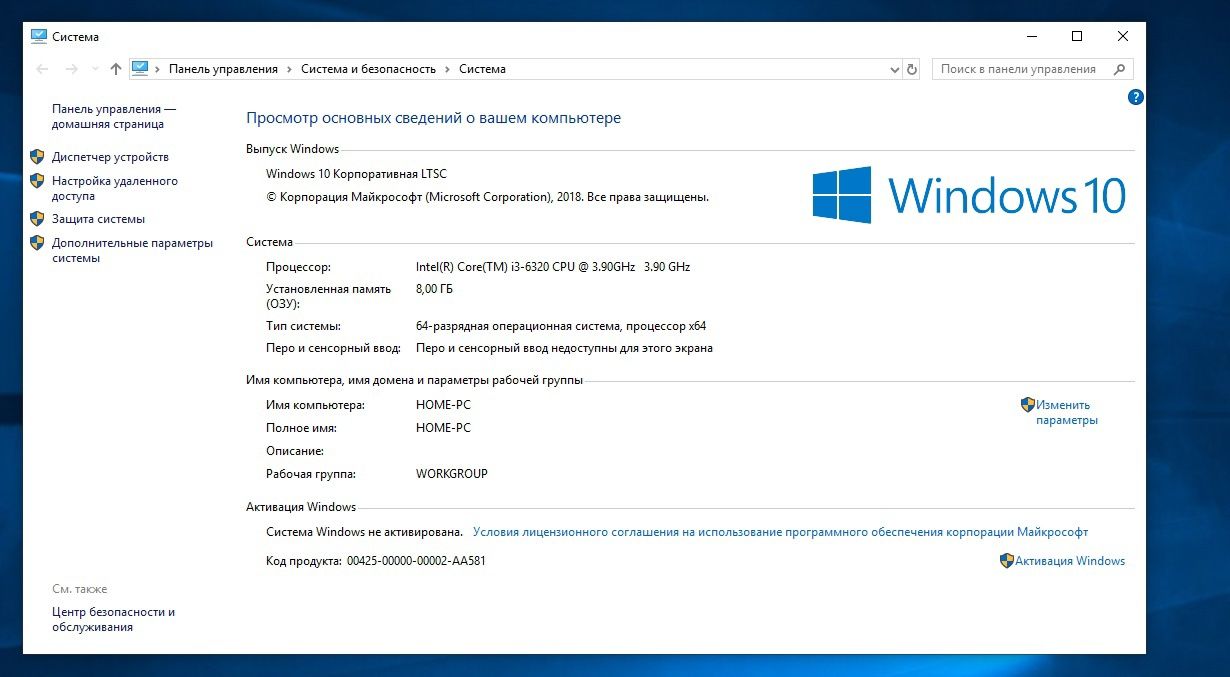Screen dimensions: 1230x677
Task: Open 'Защита системы' link
Action: tap(98, 219)
